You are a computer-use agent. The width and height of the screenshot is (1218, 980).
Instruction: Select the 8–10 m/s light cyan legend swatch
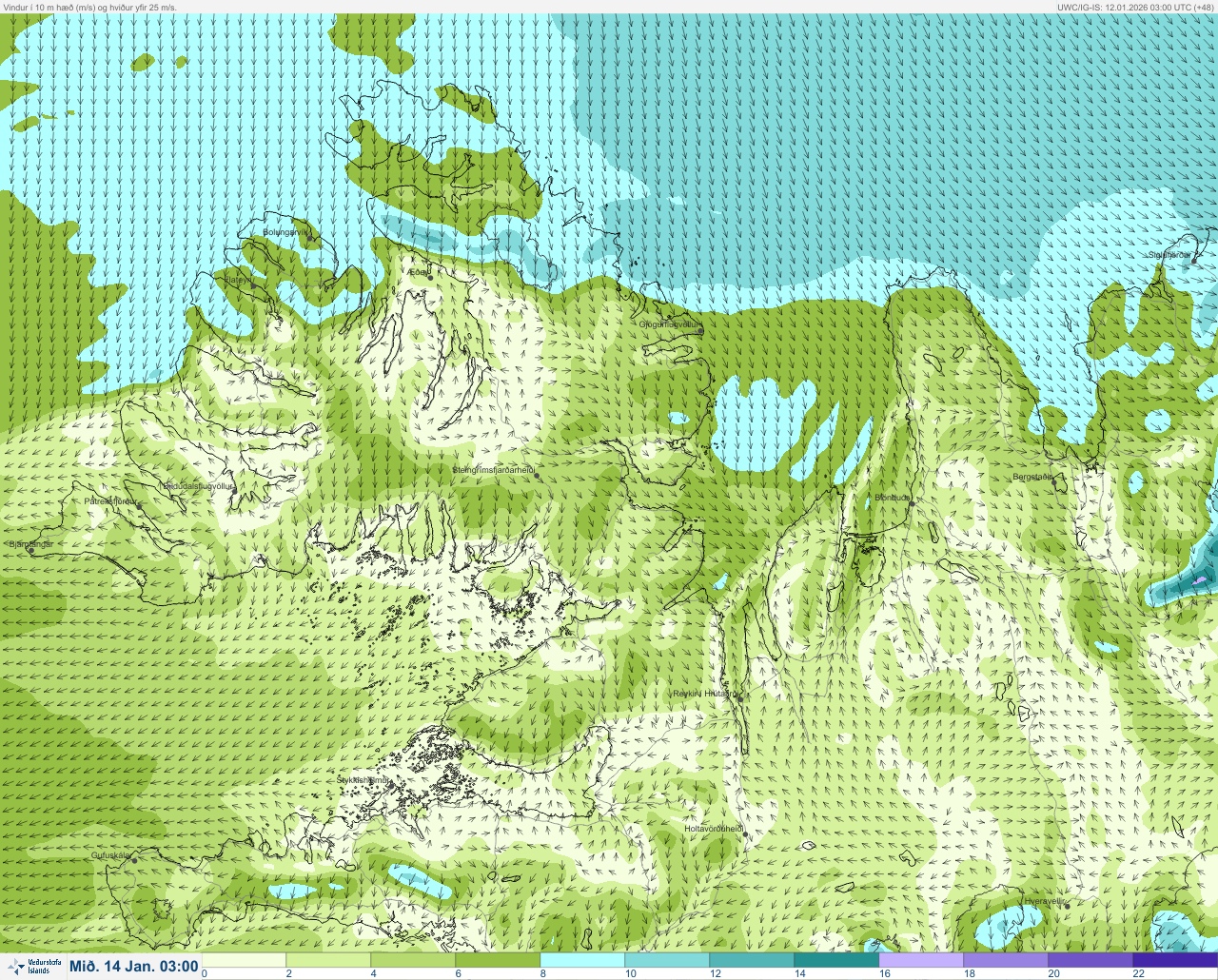tap(582, 960)
